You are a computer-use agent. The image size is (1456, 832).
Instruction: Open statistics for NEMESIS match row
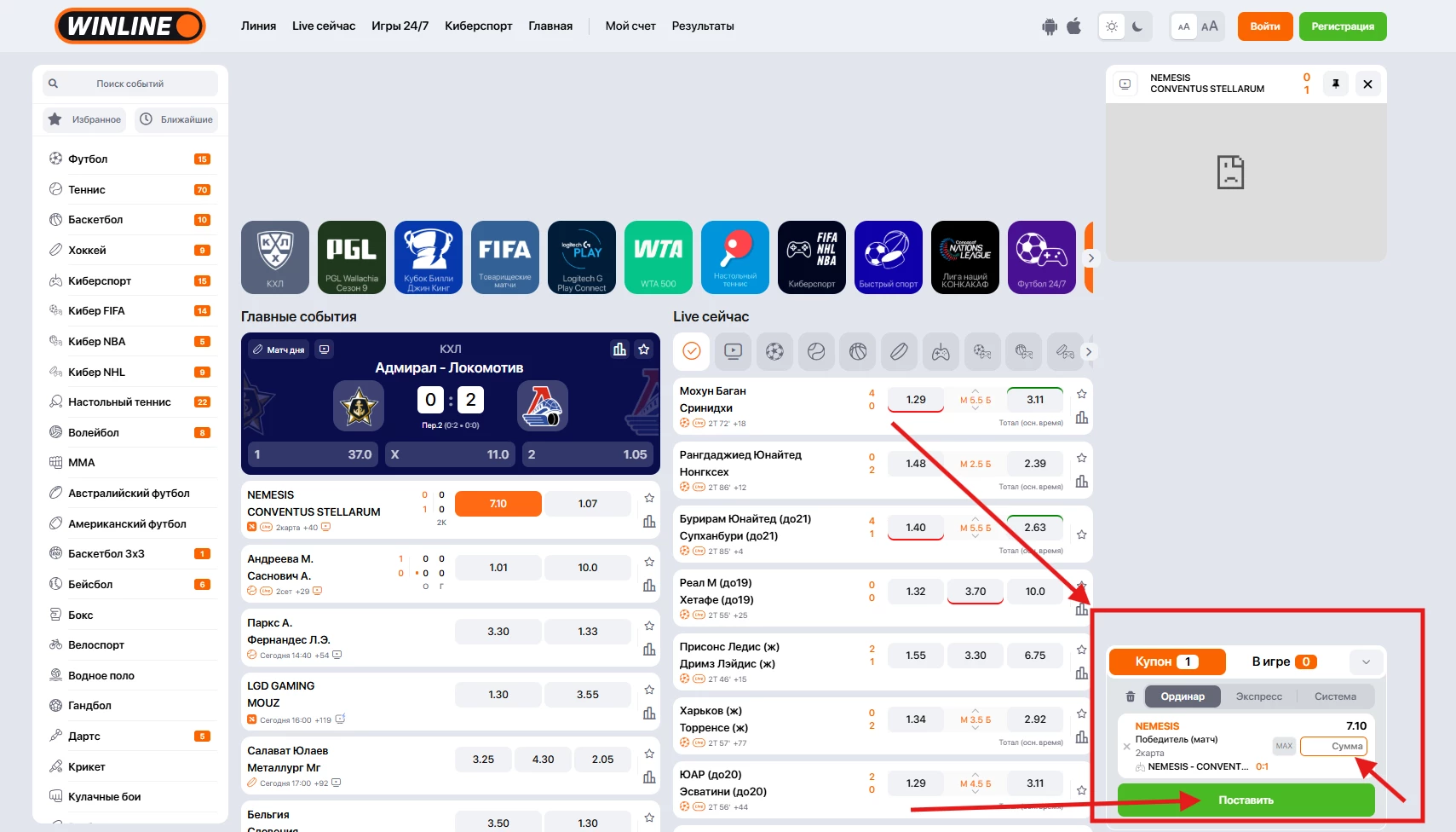point(649,522)
